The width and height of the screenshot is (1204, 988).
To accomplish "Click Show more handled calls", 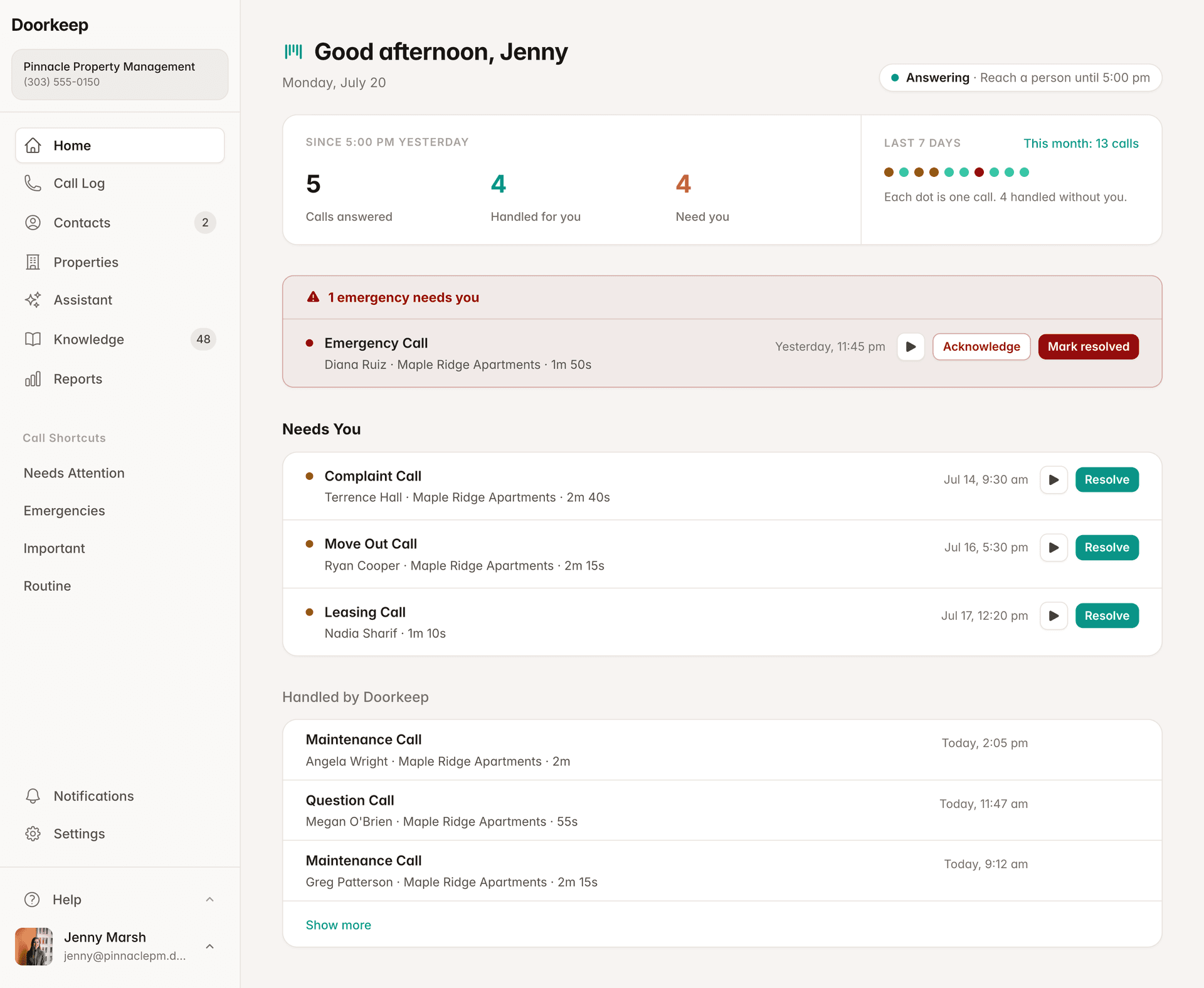I will coord(338,925).
